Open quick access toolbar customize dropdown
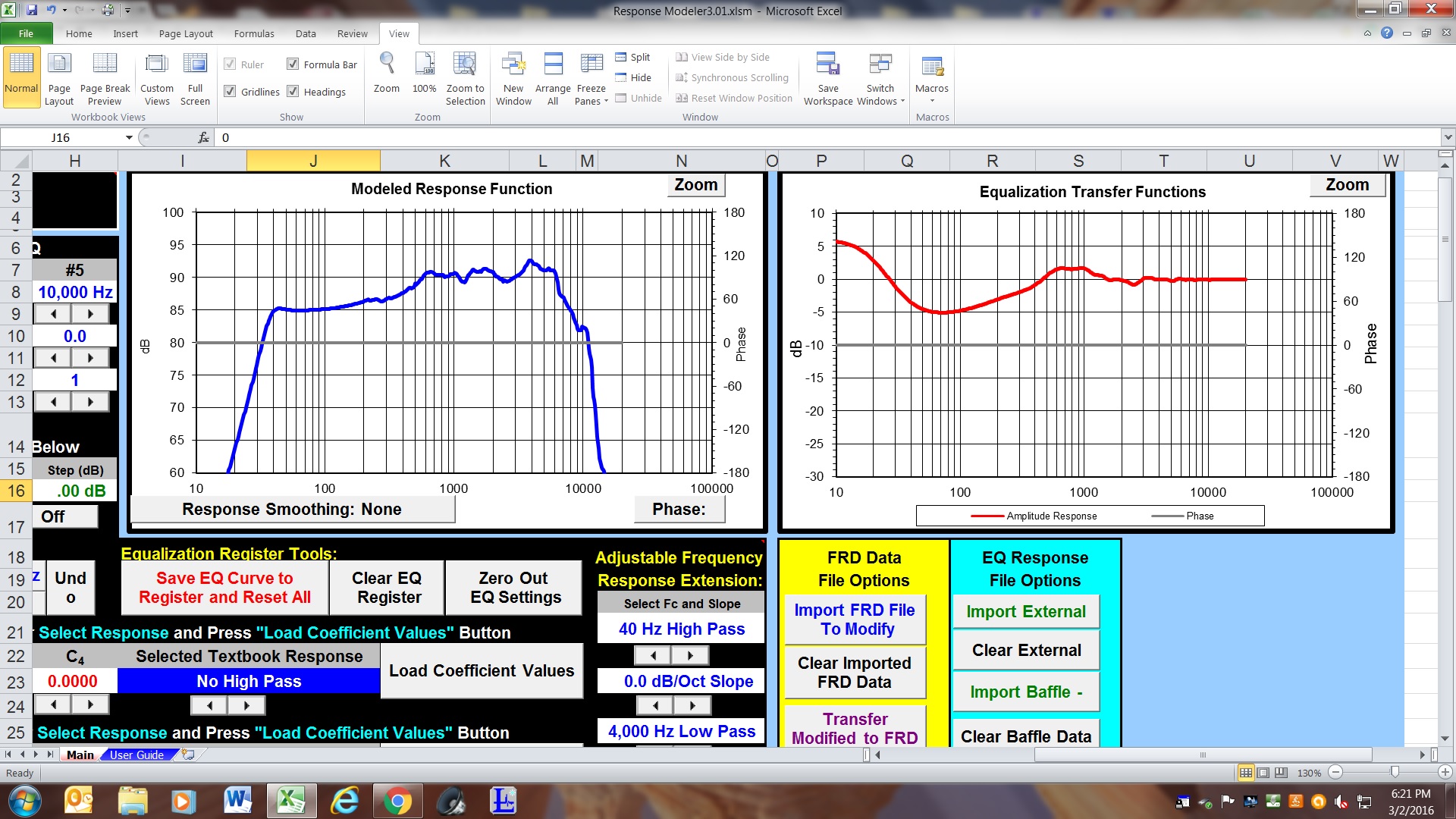 (127, 10)
